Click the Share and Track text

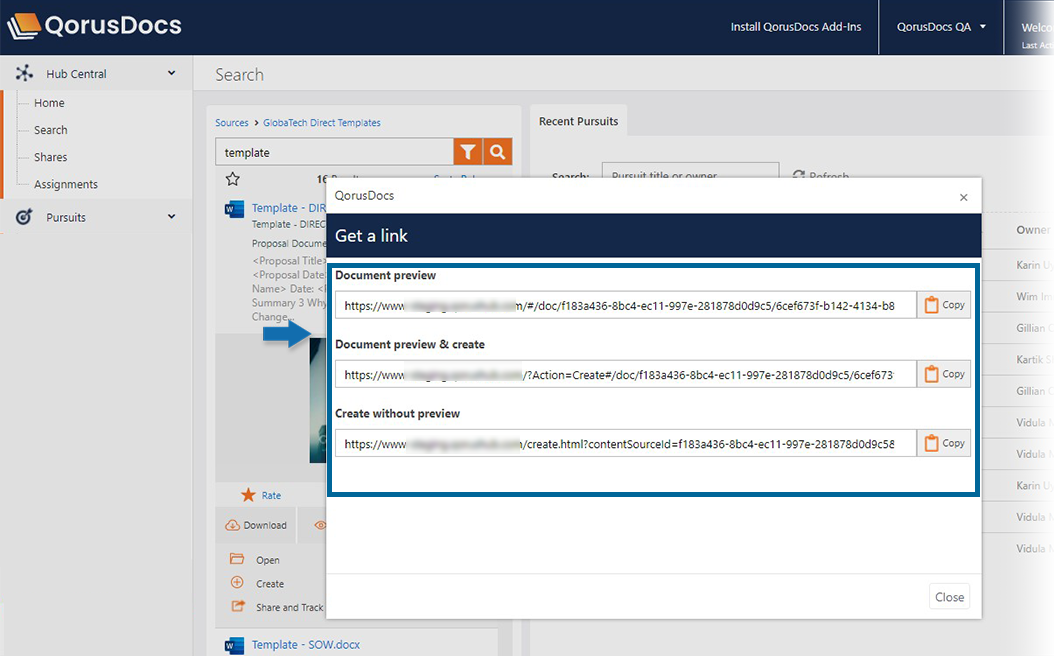pyautogui.click(x=290, y=607)
